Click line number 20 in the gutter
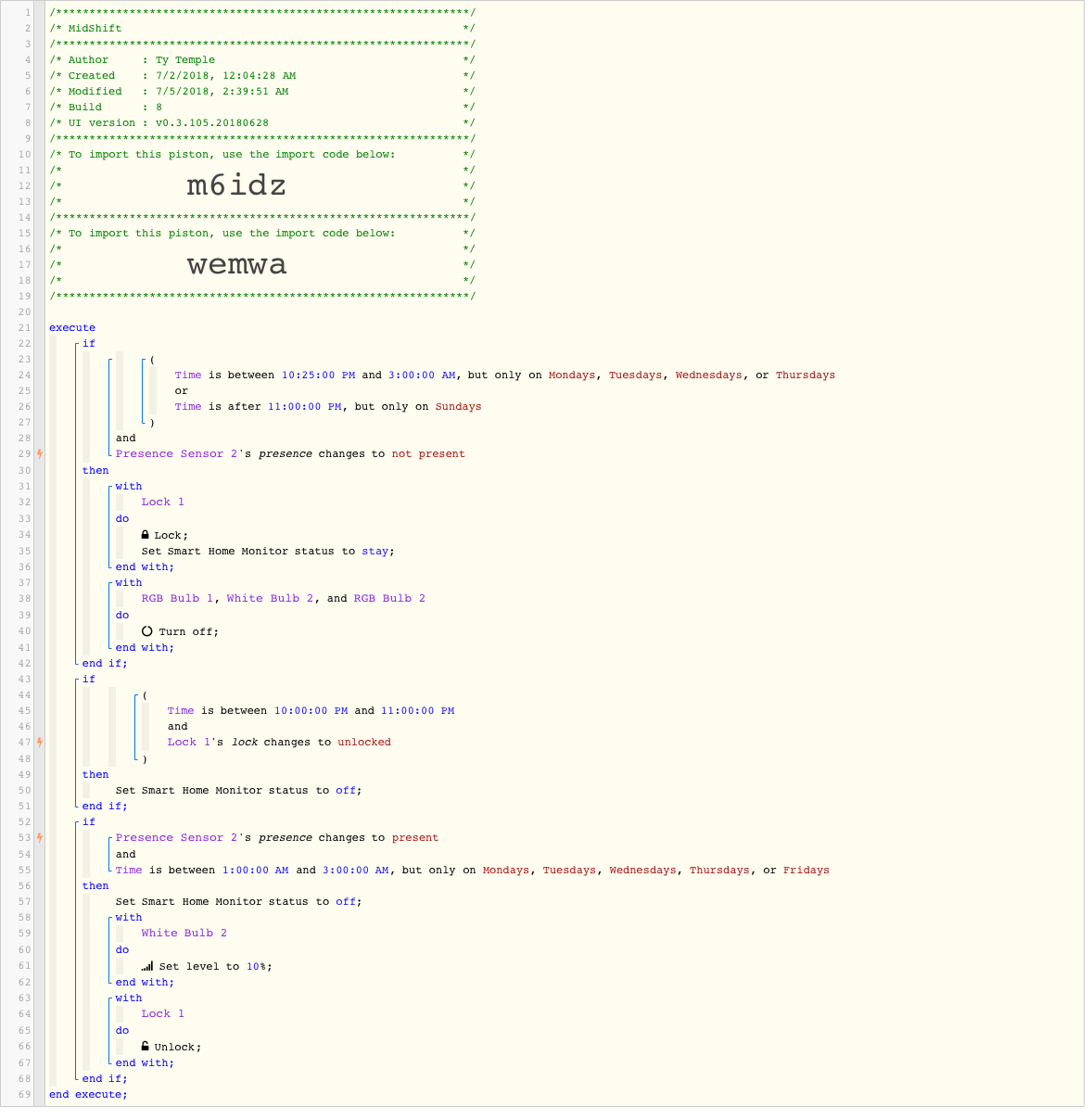The image size is (1092, 1119). [25, 312]
